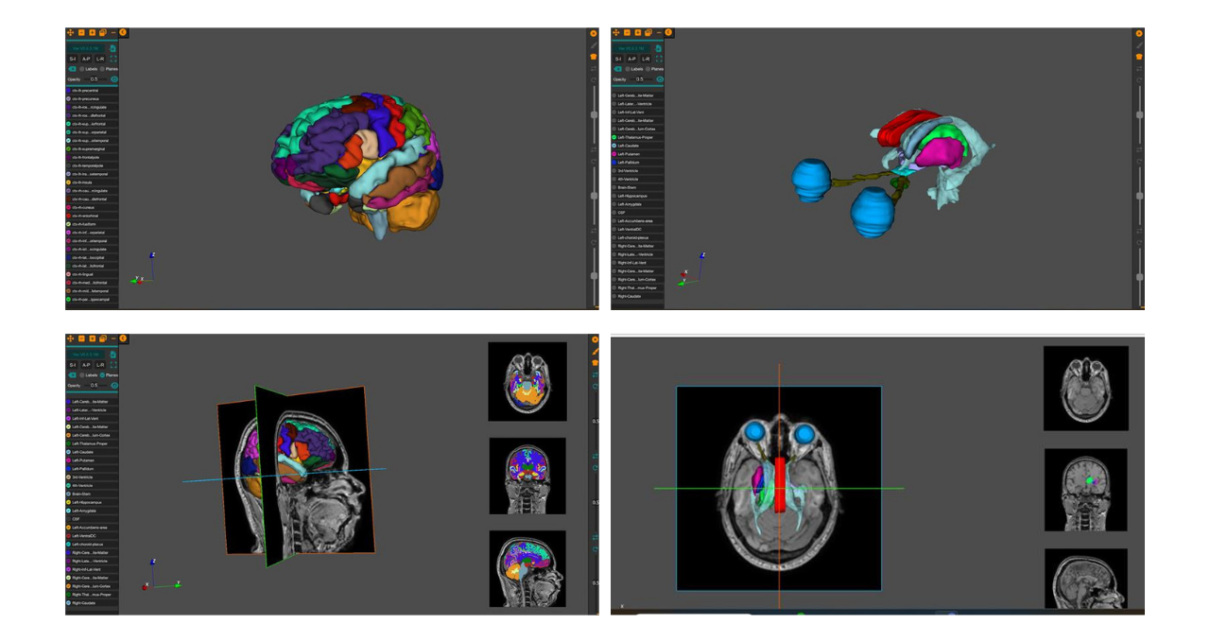Image resolution: width=1210 pixels, height=642 pixels.
Task: Open the coronal slice thumbnail in bottom-left panel
Action: [527, 474]
